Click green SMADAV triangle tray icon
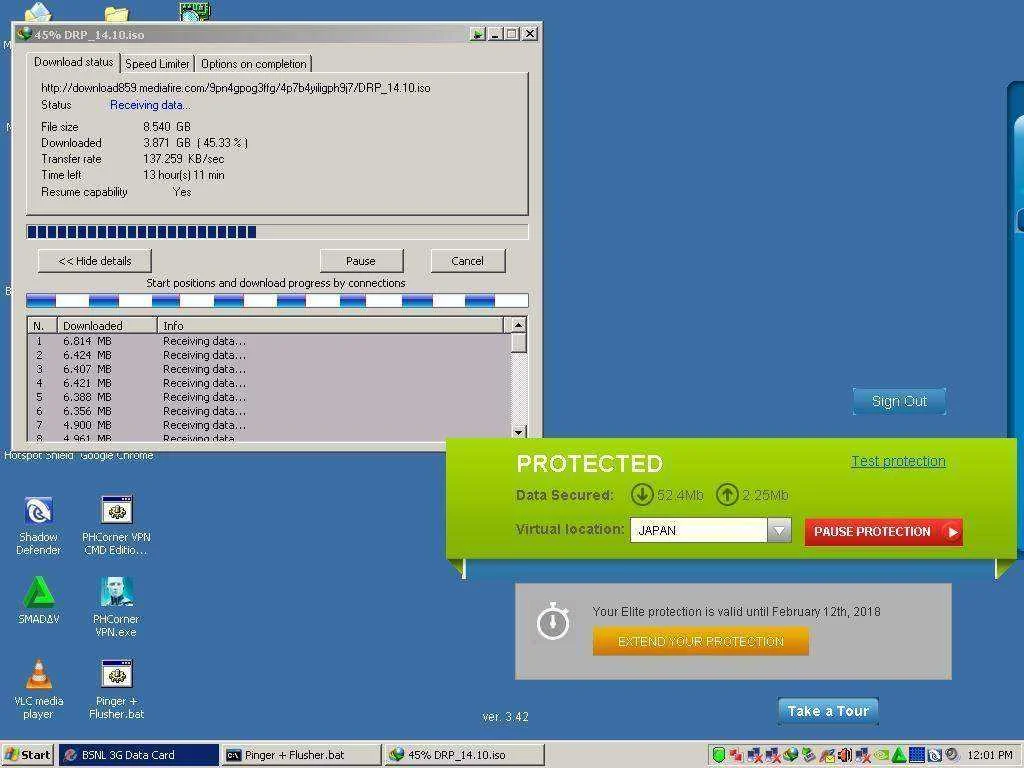Screen dimensions: 1024x768 click(899, 755)
